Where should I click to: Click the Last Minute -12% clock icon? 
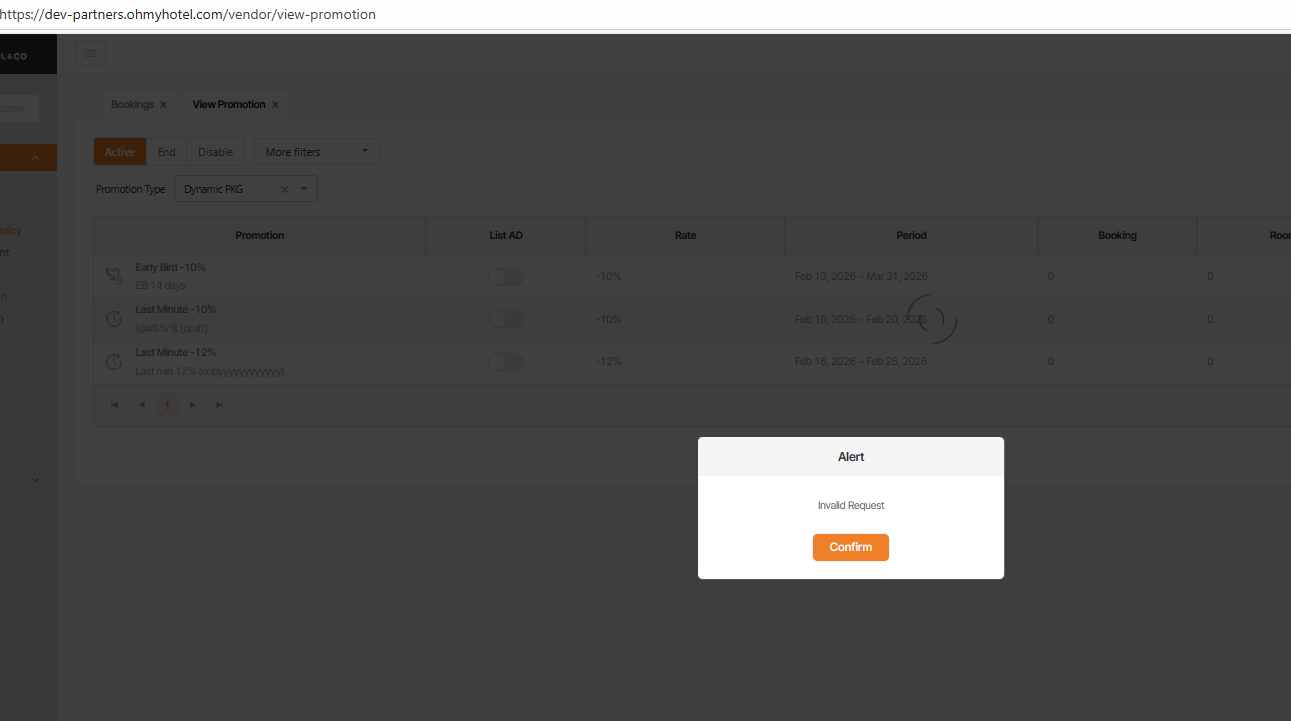tap(114, 362)
